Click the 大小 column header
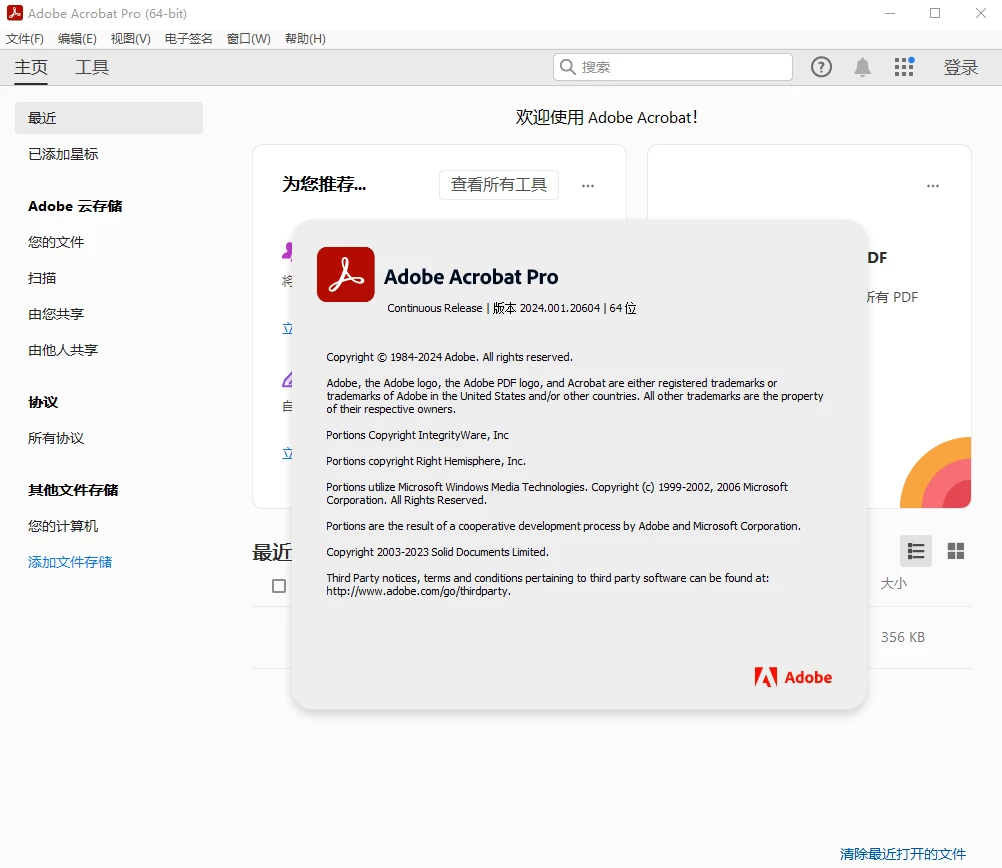The image size is (1002, 868). click(x=893, y=583)
